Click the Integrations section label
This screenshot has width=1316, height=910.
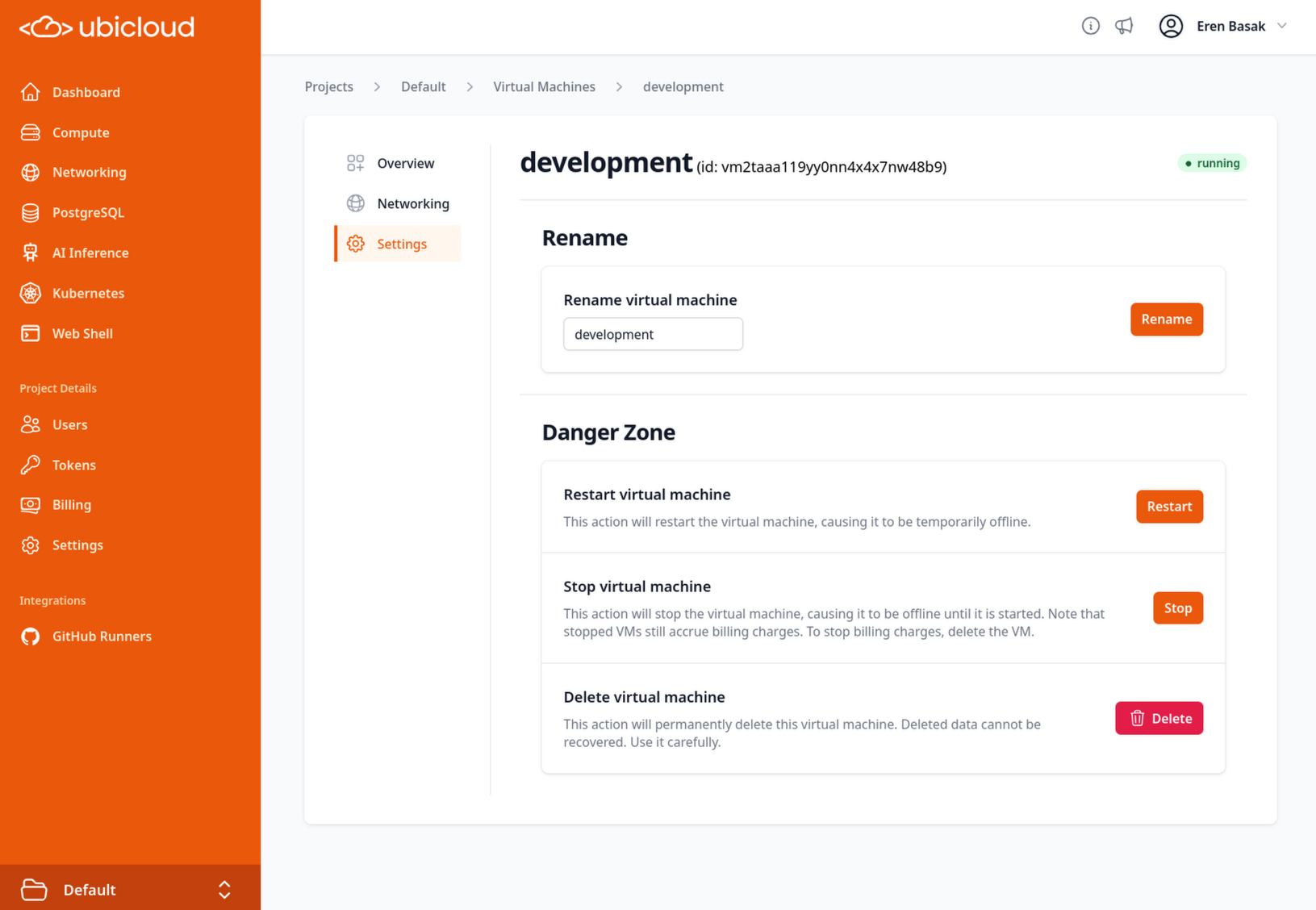click(52, 600)
